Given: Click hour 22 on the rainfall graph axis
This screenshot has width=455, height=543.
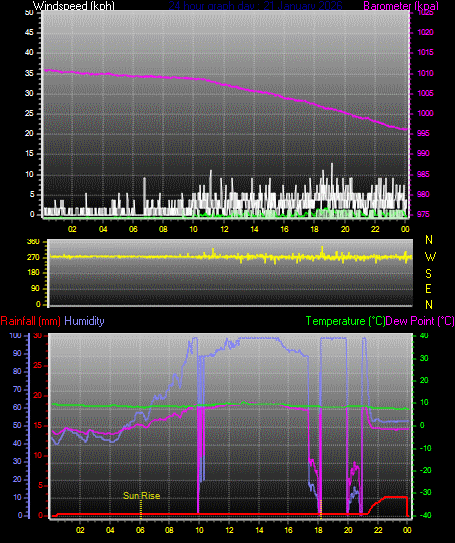Looking at the screenshot, I should pyautogui.click(x=378, y=530).
